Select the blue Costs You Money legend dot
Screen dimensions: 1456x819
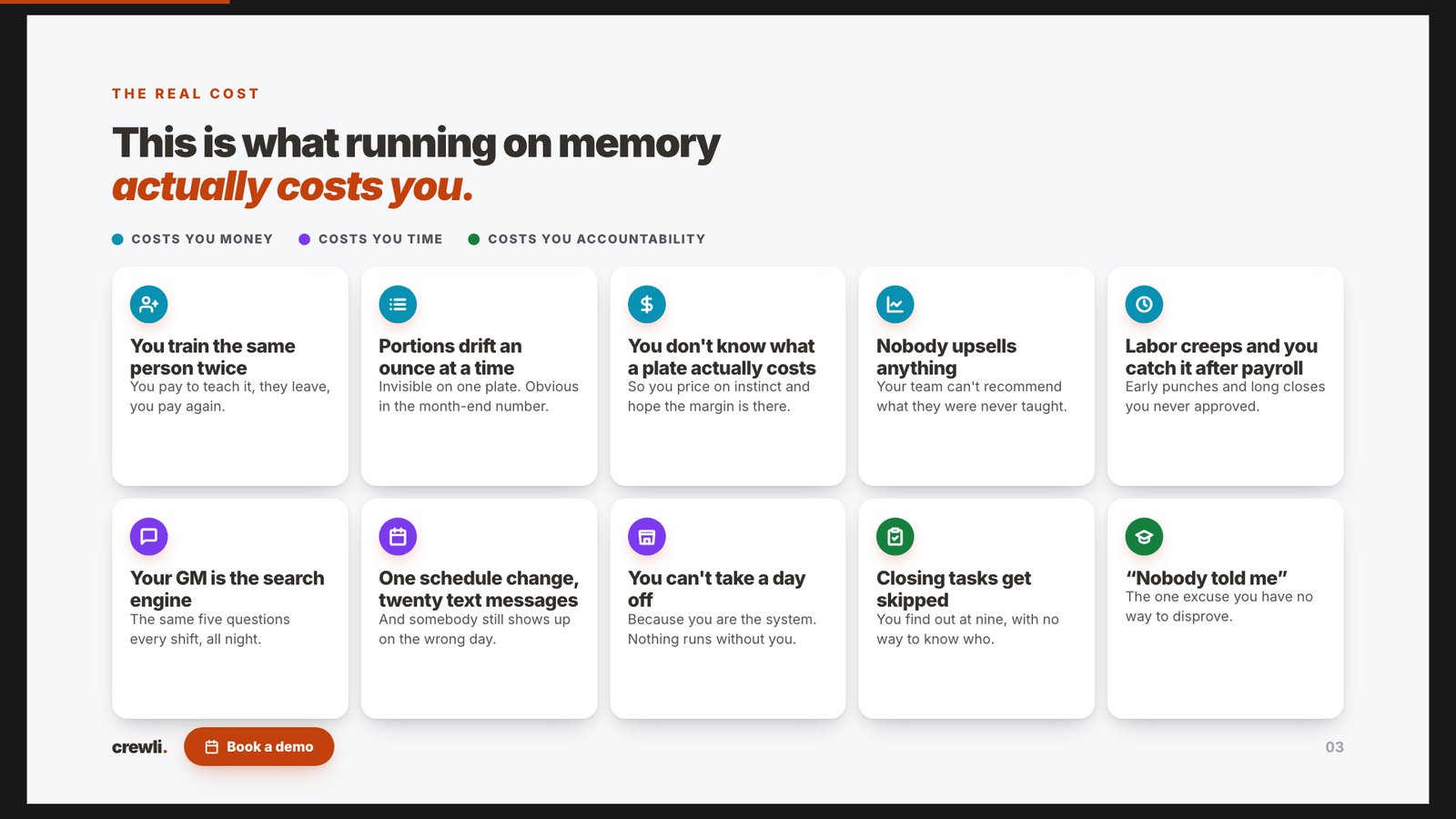coord(117,239)
